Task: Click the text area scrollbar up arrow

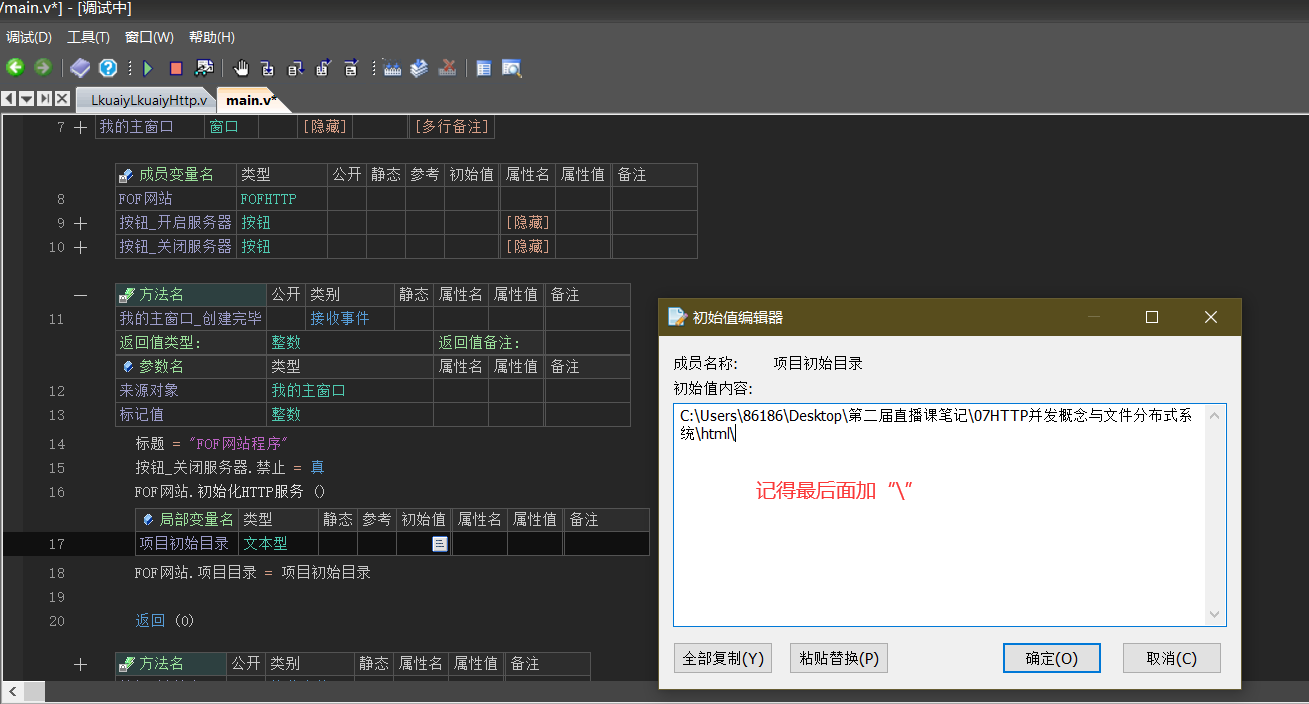Action: 1215,415
